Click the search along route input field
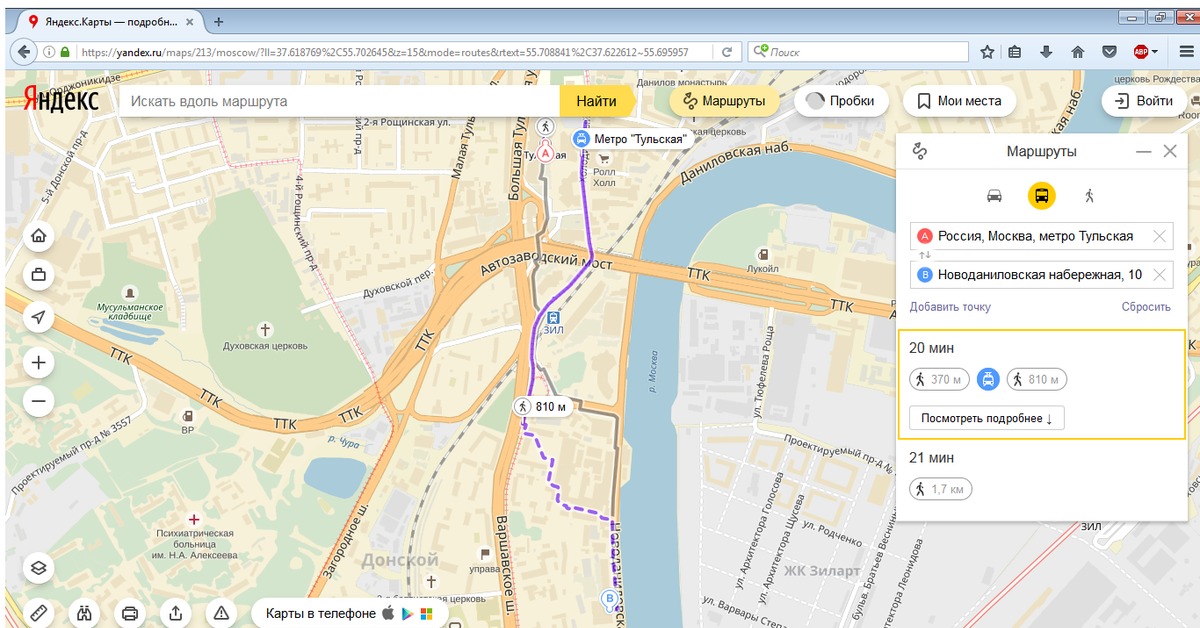 tap(340, 101)
